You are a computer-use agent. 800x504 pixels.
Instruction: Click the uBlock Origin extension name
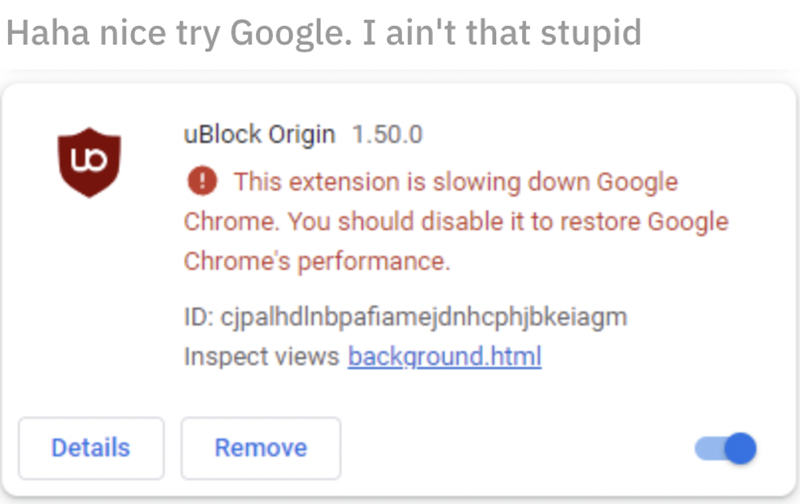click(259, 134)
